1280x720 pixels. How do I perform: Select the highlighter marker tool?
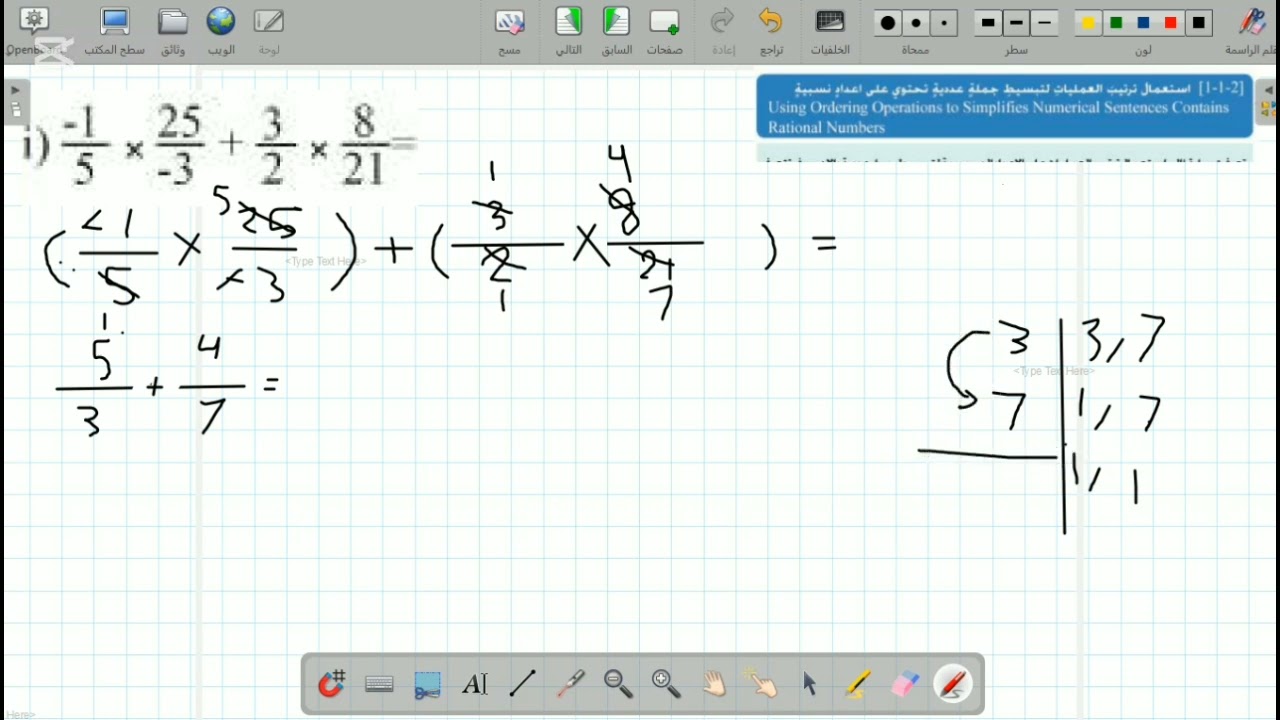[857, 684]
